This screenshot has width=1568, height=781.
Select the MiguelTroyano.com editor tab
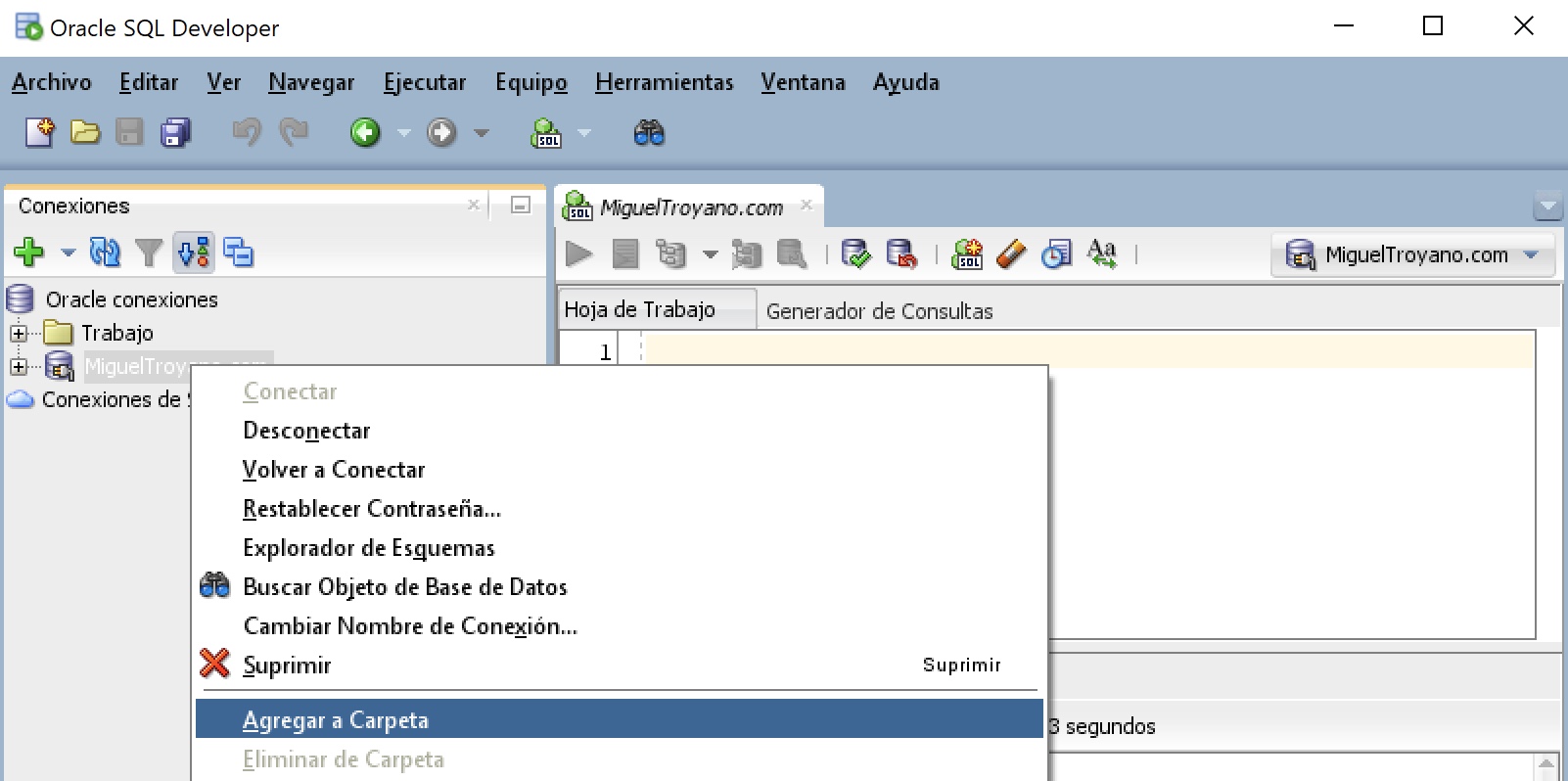click(x=691, y=207)
